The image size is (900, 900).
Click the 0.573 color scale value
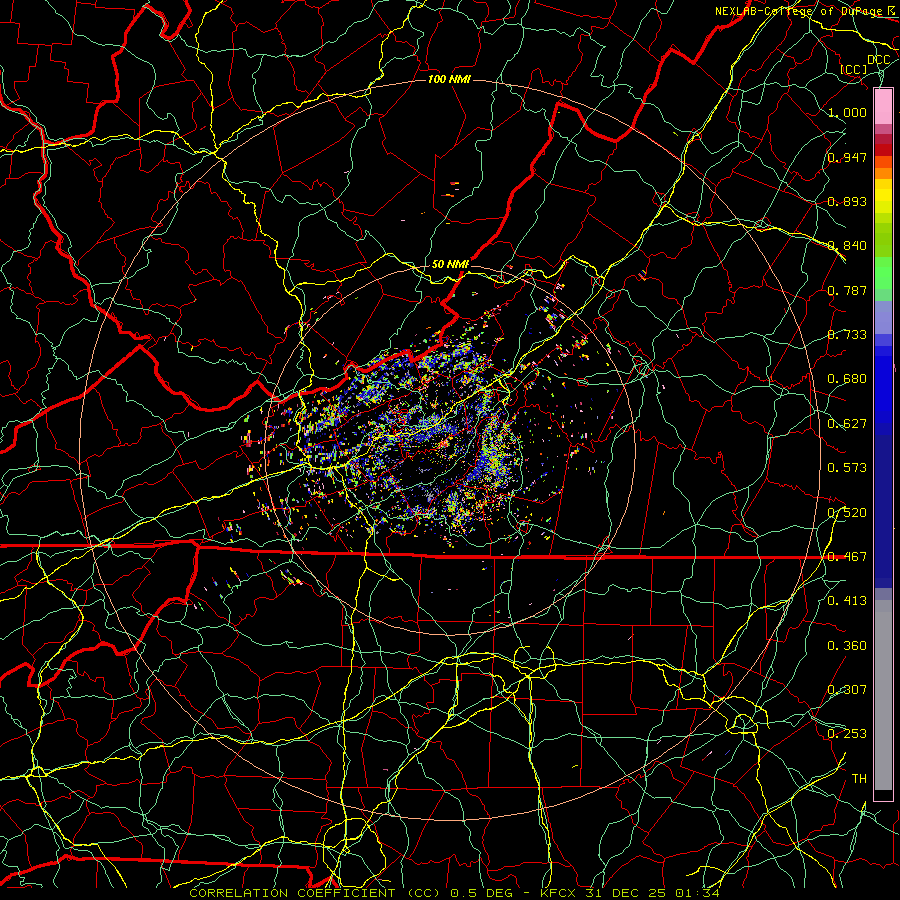[x=847, y=468]
